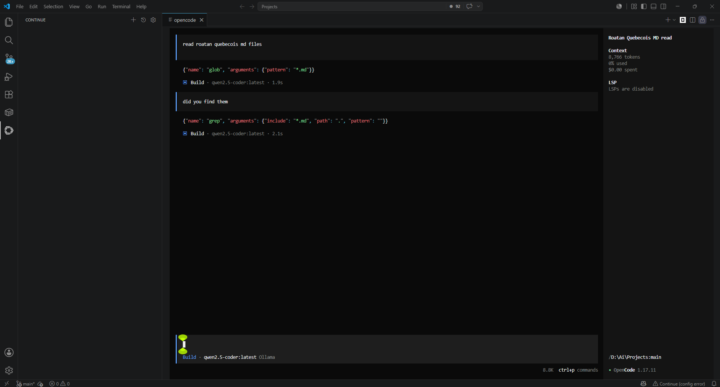
Task: Toggle the bottom panel
Action: 653,6
